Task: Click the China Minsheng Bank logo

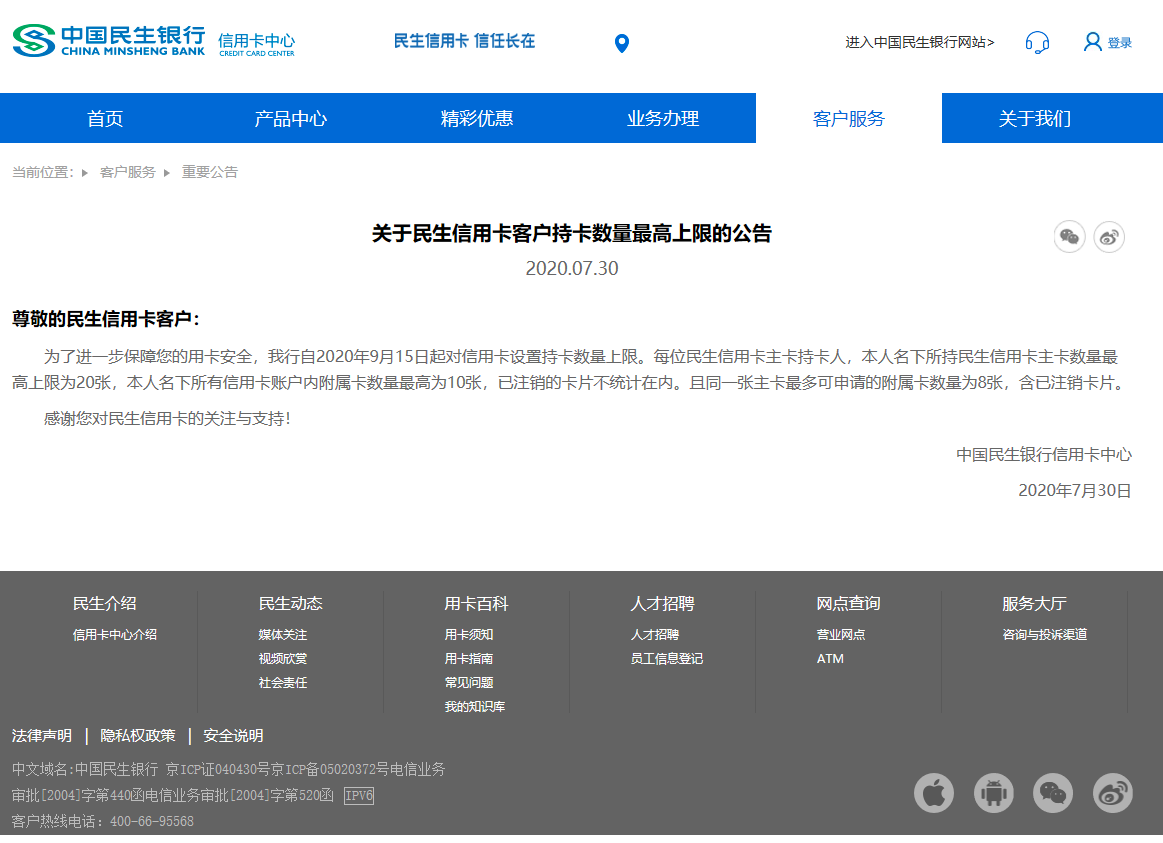Action: tap(109, 41)
